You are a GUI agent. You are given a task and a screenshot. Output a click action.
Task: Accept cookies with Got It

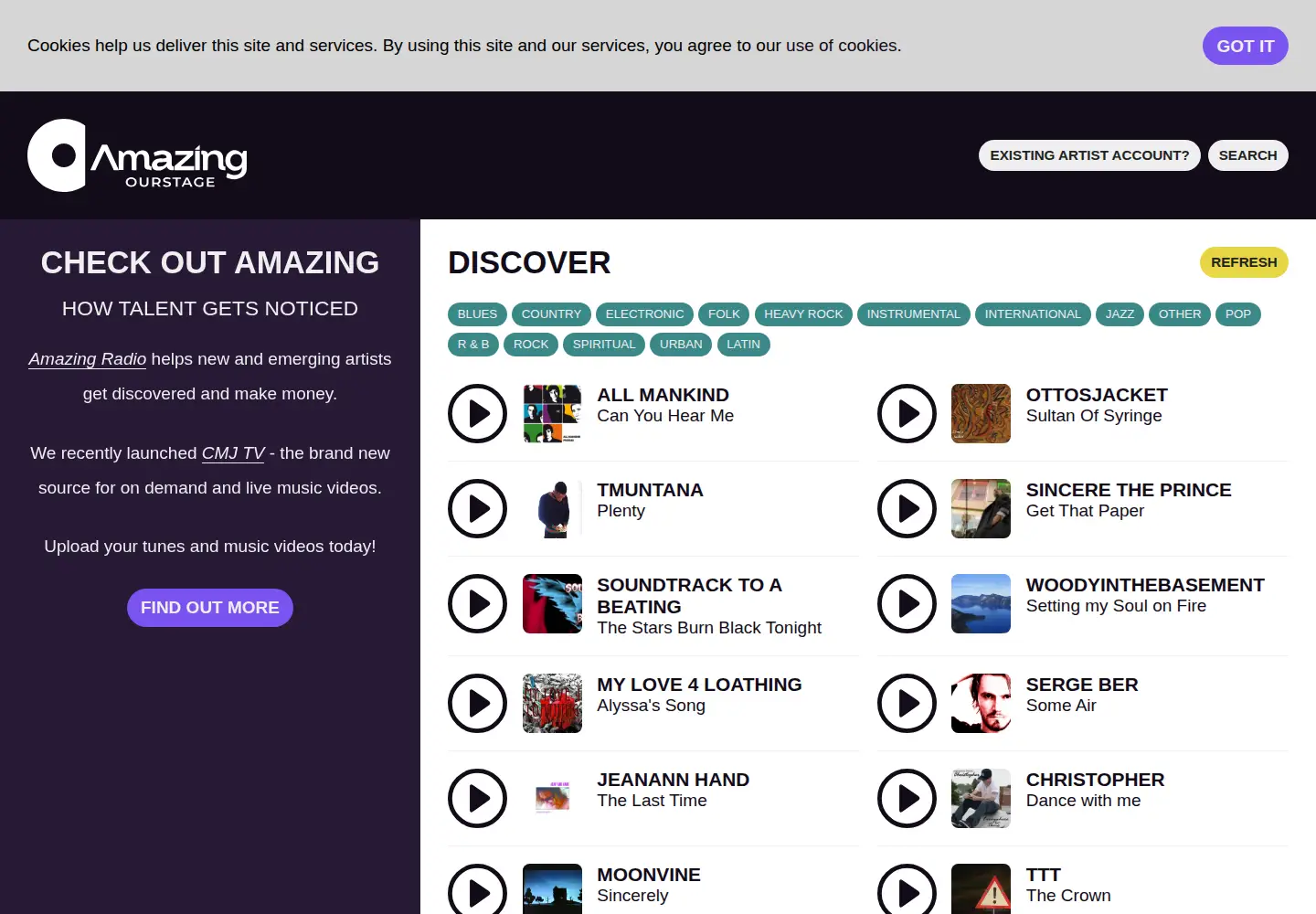1246,46
